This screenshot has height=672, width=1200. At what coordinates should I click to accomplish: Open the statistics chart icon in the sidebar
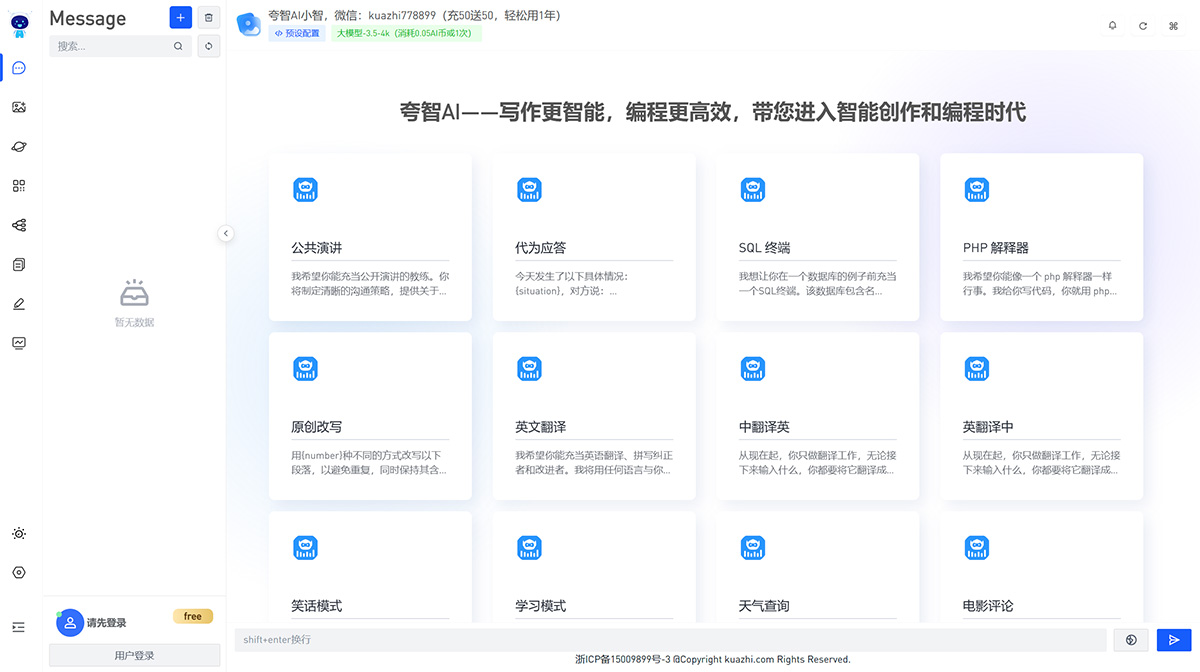tap(18, 342)
